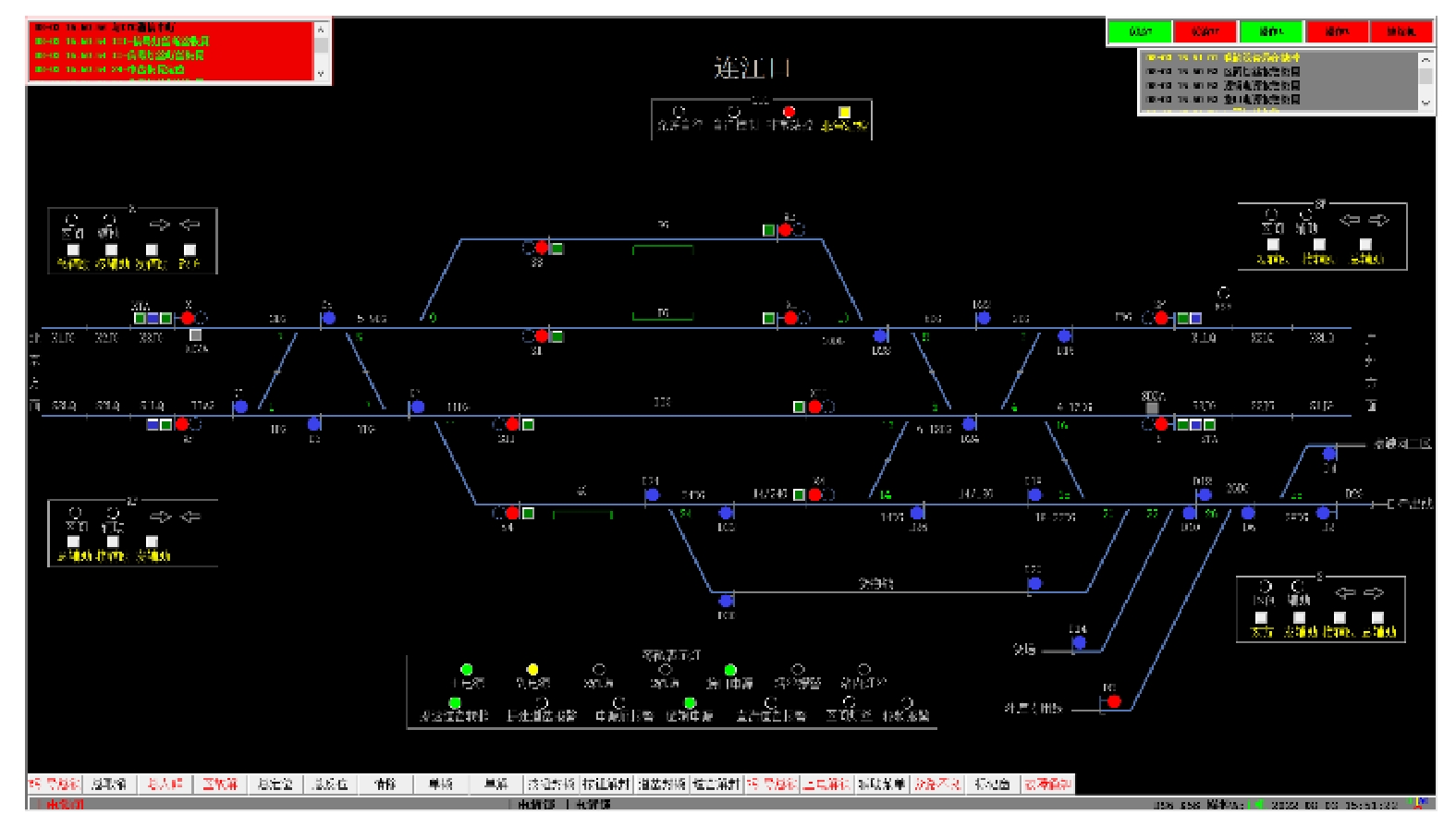The height and width of the screenshot is (827, 1456).
Task: Click the yellow square in the top indicator panel
Action: coord(844,112)
